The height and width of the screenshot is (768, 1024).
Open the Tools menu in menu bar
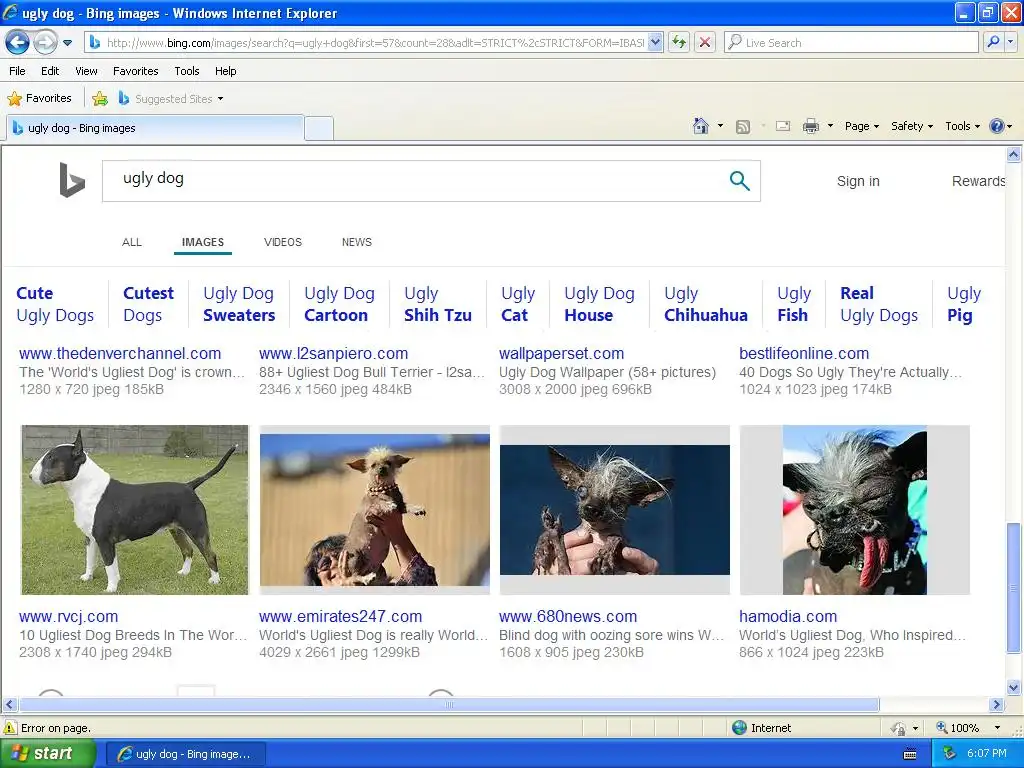(x=187, y=71)
